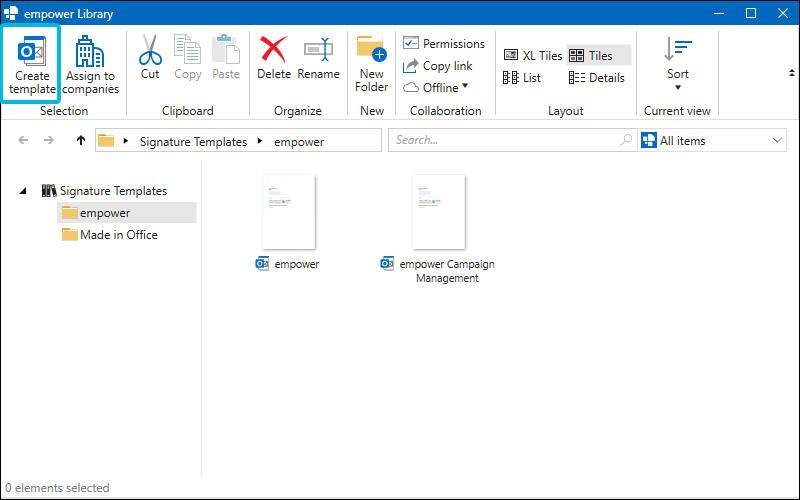Screen dimensions: 800x500
Task: Click the folder icon in address bar
Action: click(x=106, y=140)
